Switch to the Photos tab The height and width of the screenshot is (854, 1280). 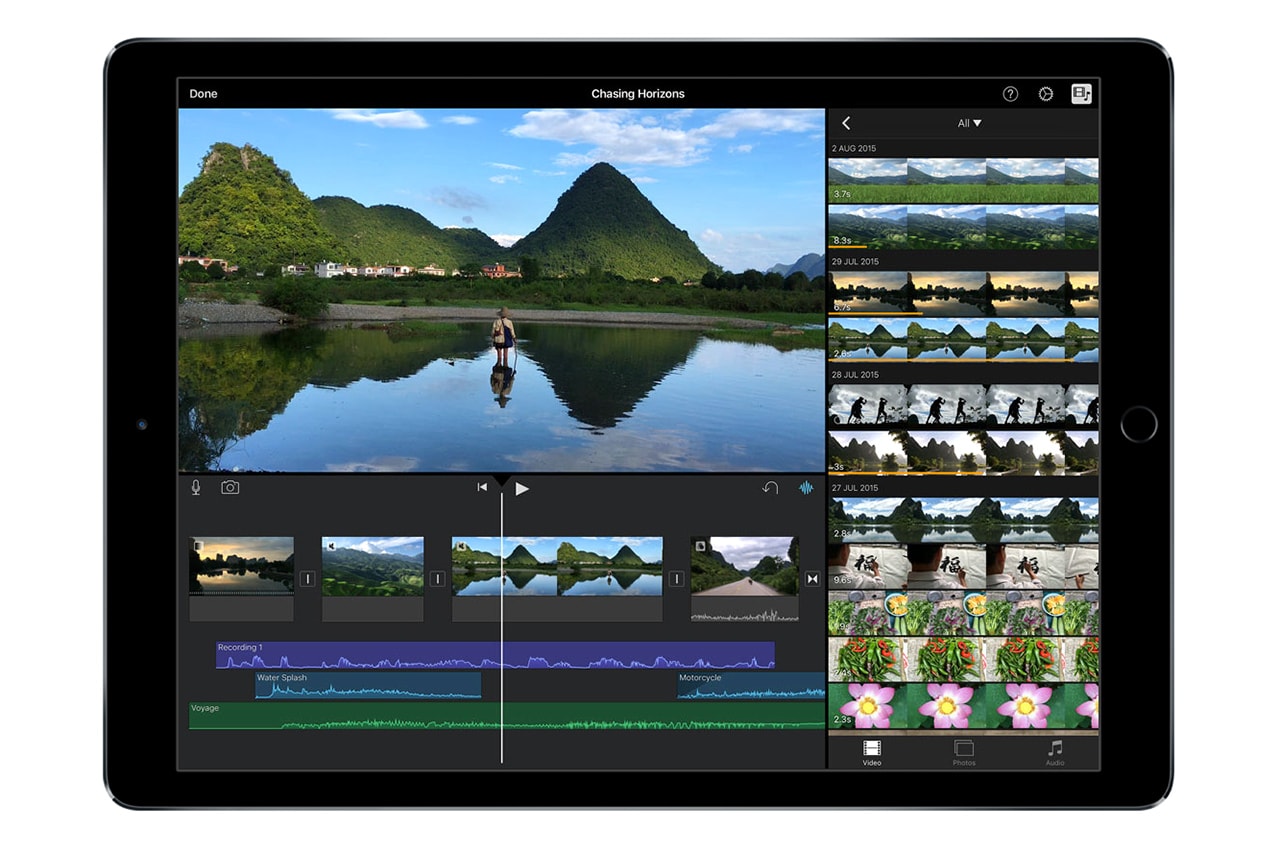coord(963,753)
